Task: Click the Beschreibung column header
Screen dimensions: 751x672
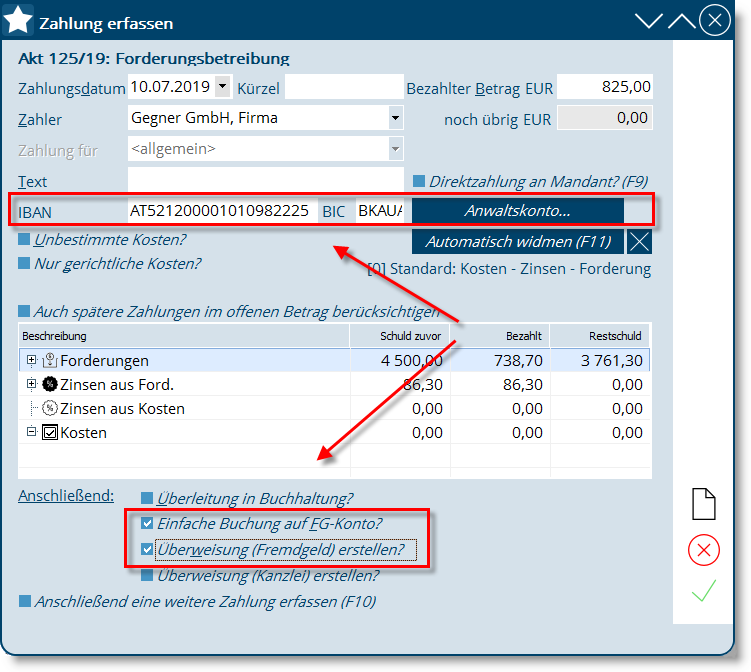Action: coord(183,336)
